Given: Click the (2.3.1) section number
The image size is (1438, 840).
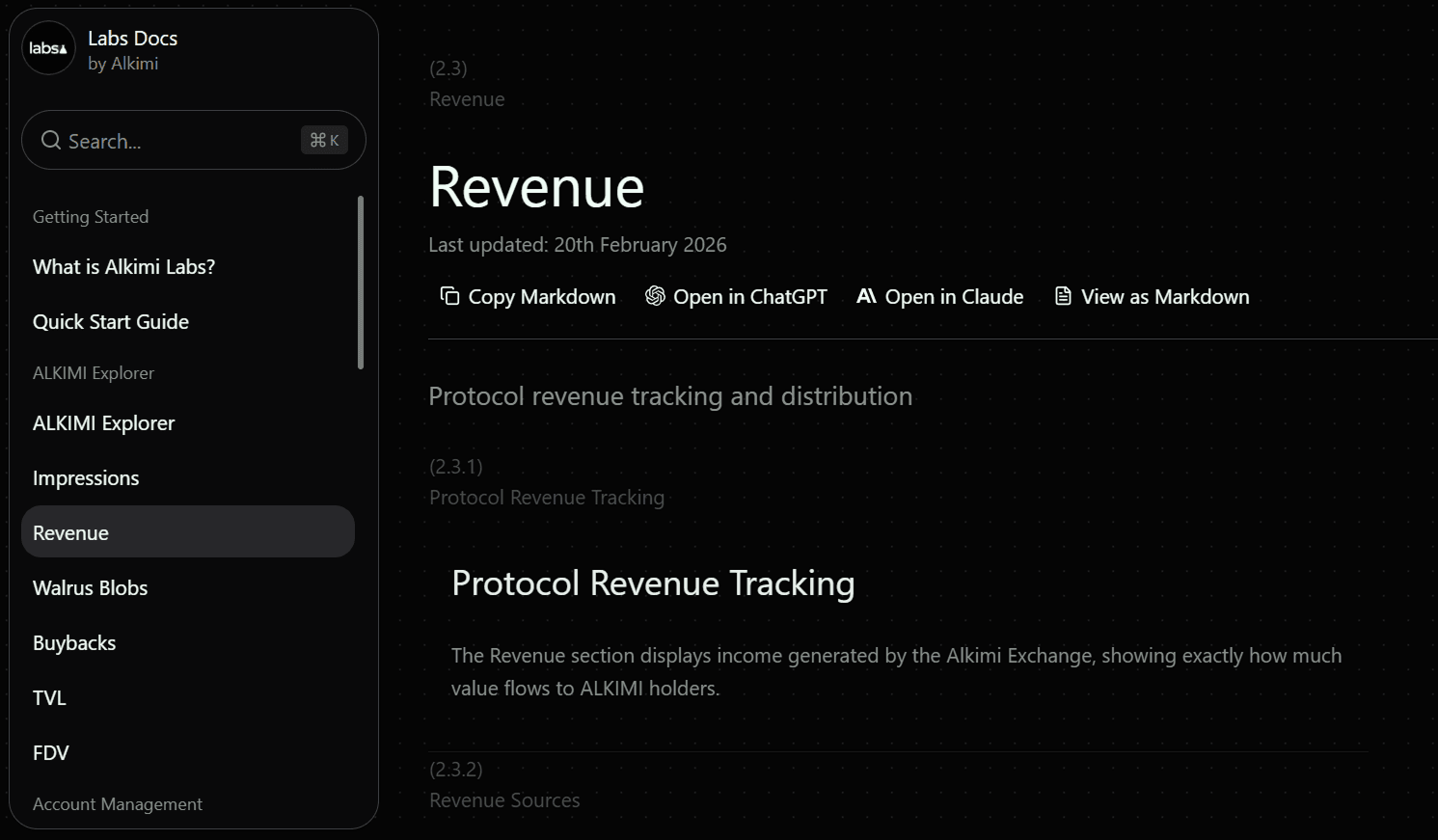Looking at the screenshot, I should [x=456, y=467].
